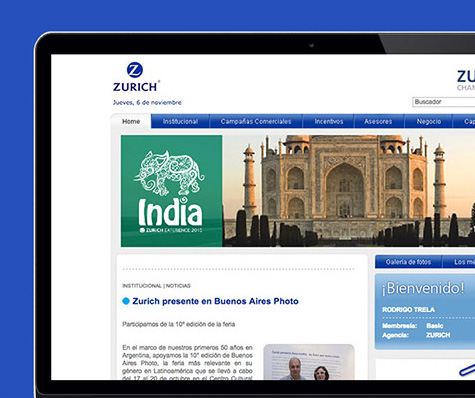Go to the Incentivos section

[x=329, y=121]
